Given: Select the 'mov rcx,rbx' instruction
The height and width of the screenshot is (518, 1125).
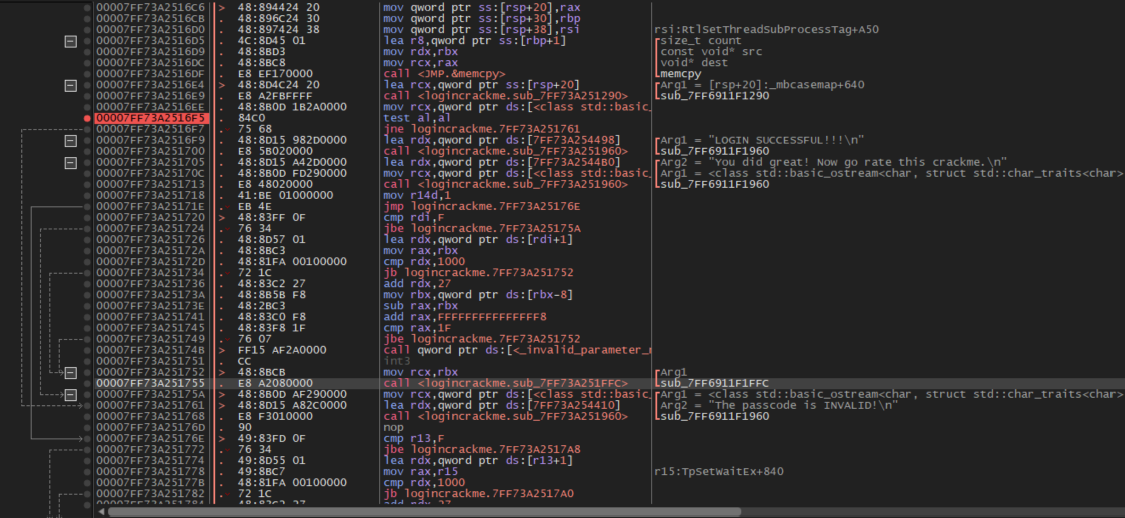Looking at the screenshot, I should click(416, 372).
